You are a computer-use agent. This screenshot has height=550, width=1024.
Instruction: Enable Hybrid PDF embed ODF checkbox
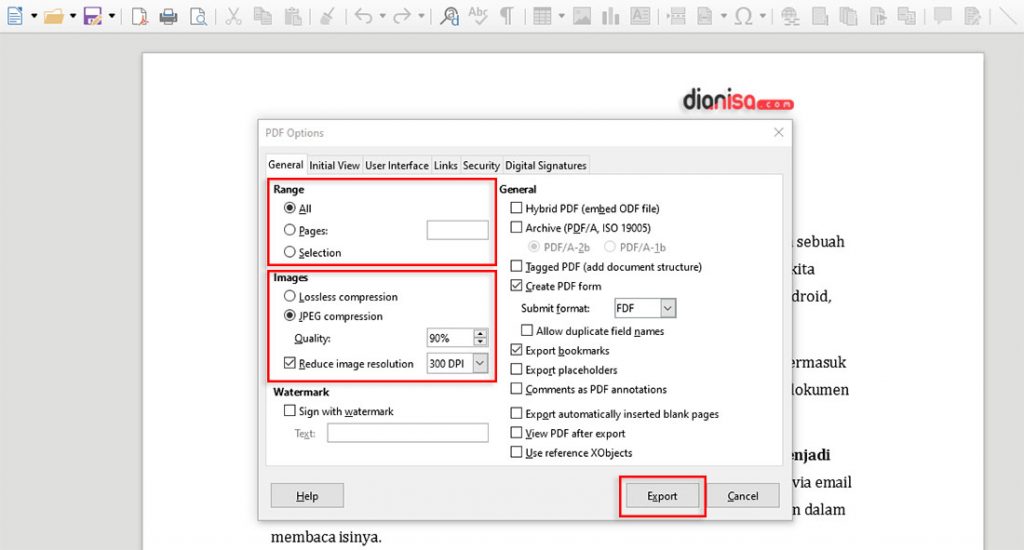pyautogui.click(x=517, y=208)
